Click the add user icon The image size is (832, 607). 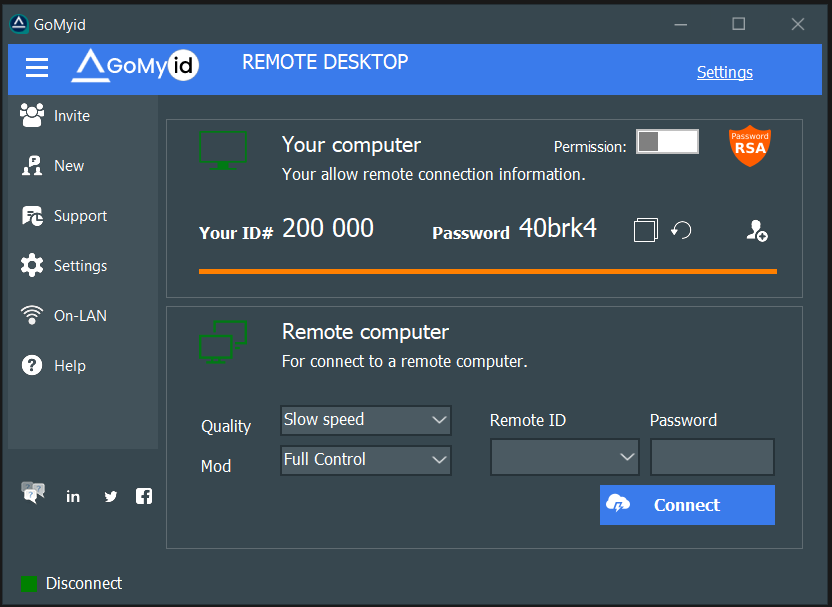757,231
